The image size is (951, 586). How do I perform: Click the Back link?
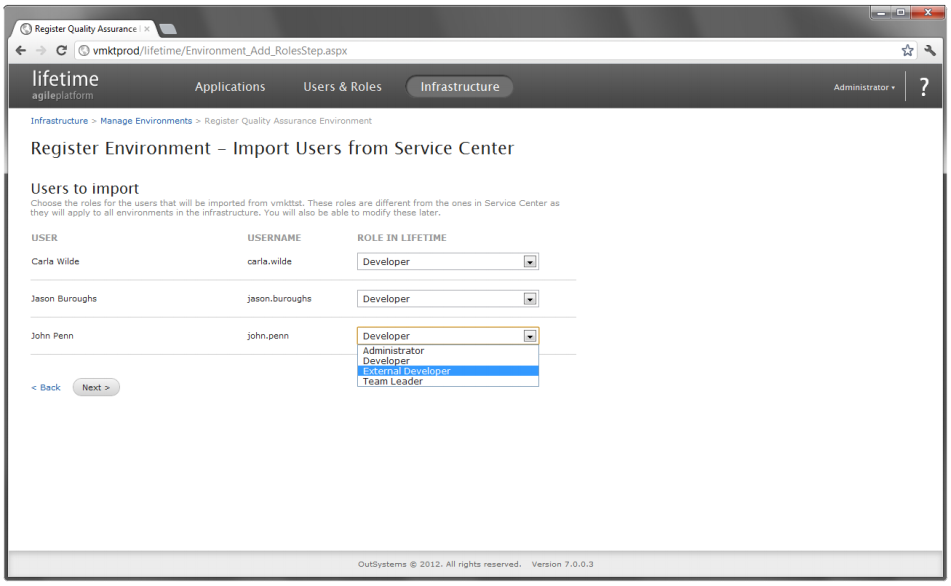point(45,387)
